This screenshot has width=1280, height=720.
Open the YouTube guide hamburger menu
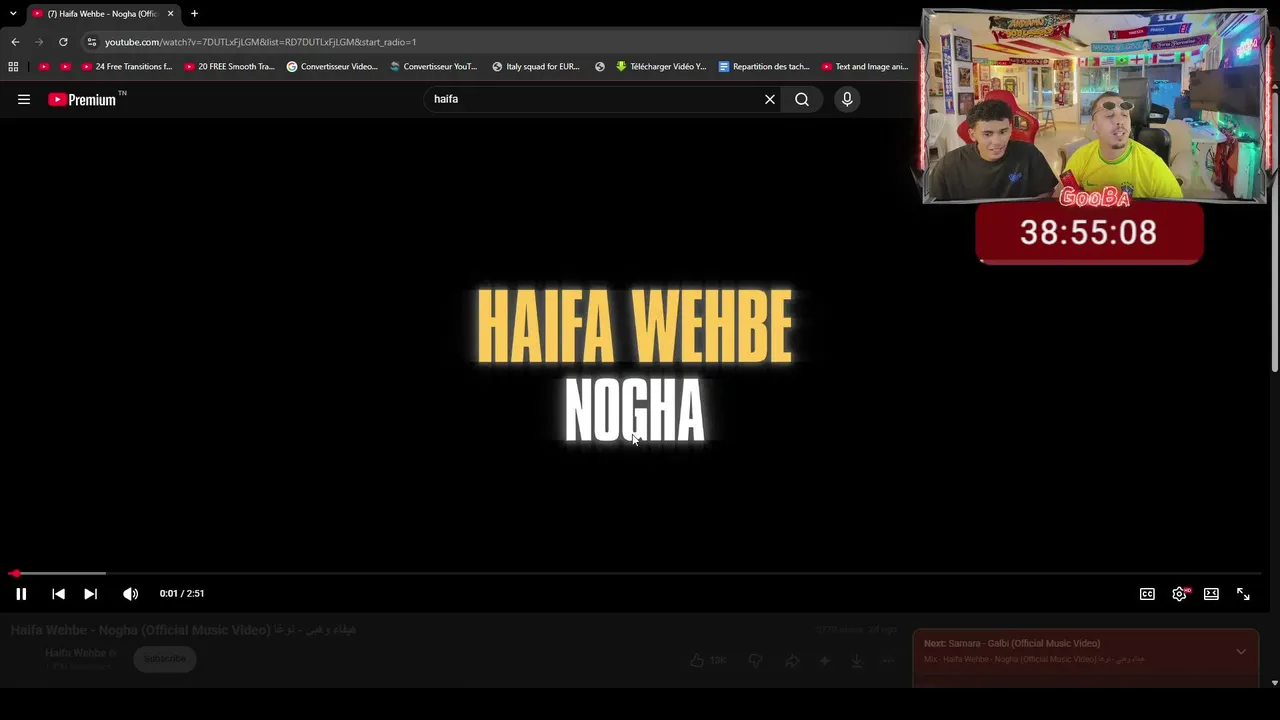tap(24, 99)
